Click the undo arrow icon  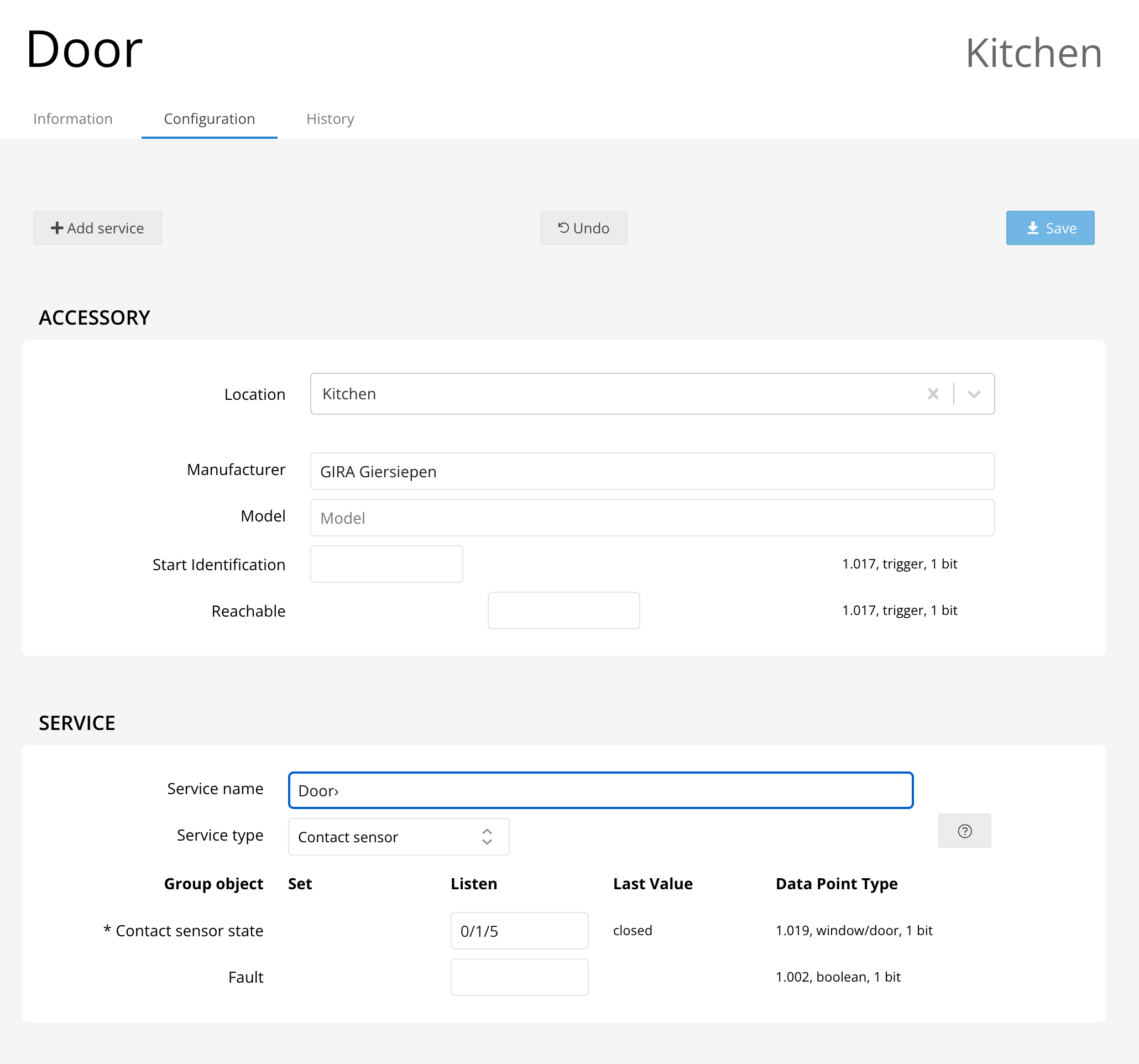click(x=563, y=228)
